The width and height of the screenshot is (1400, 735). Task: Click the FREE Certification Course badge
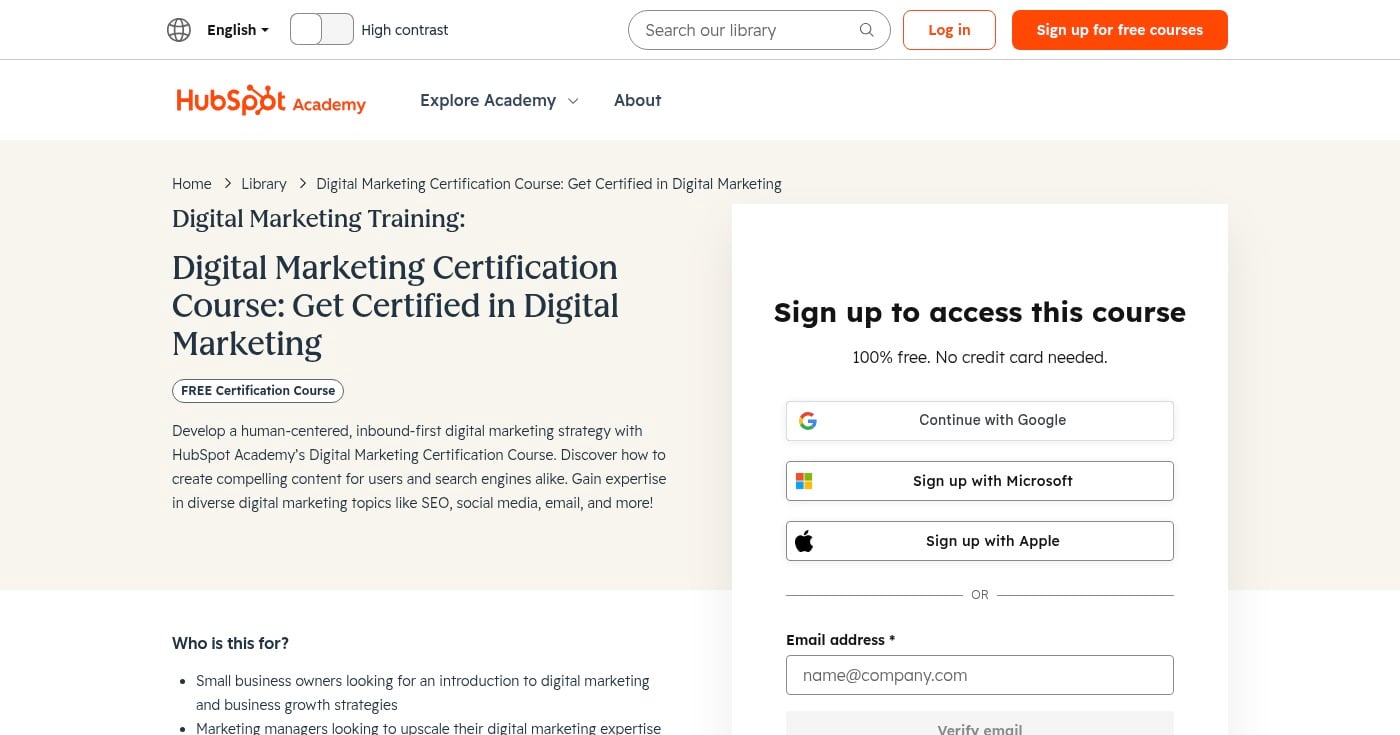coord(258,391)
